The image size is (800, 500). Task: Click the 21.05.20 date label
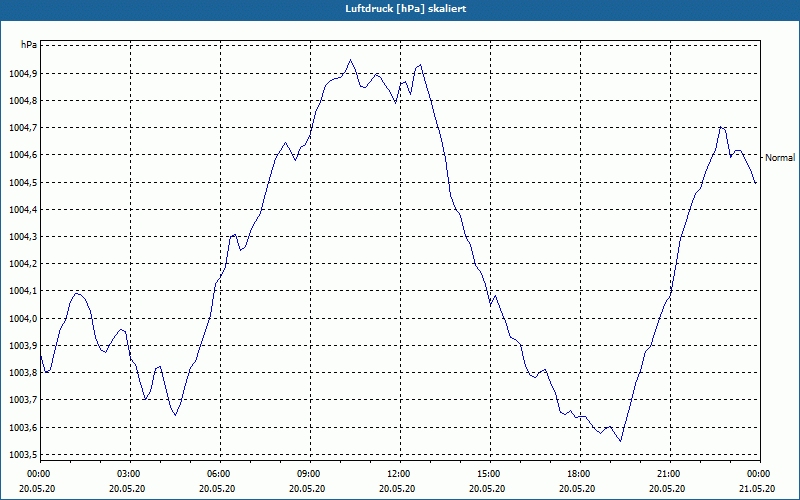pos(757,488)
